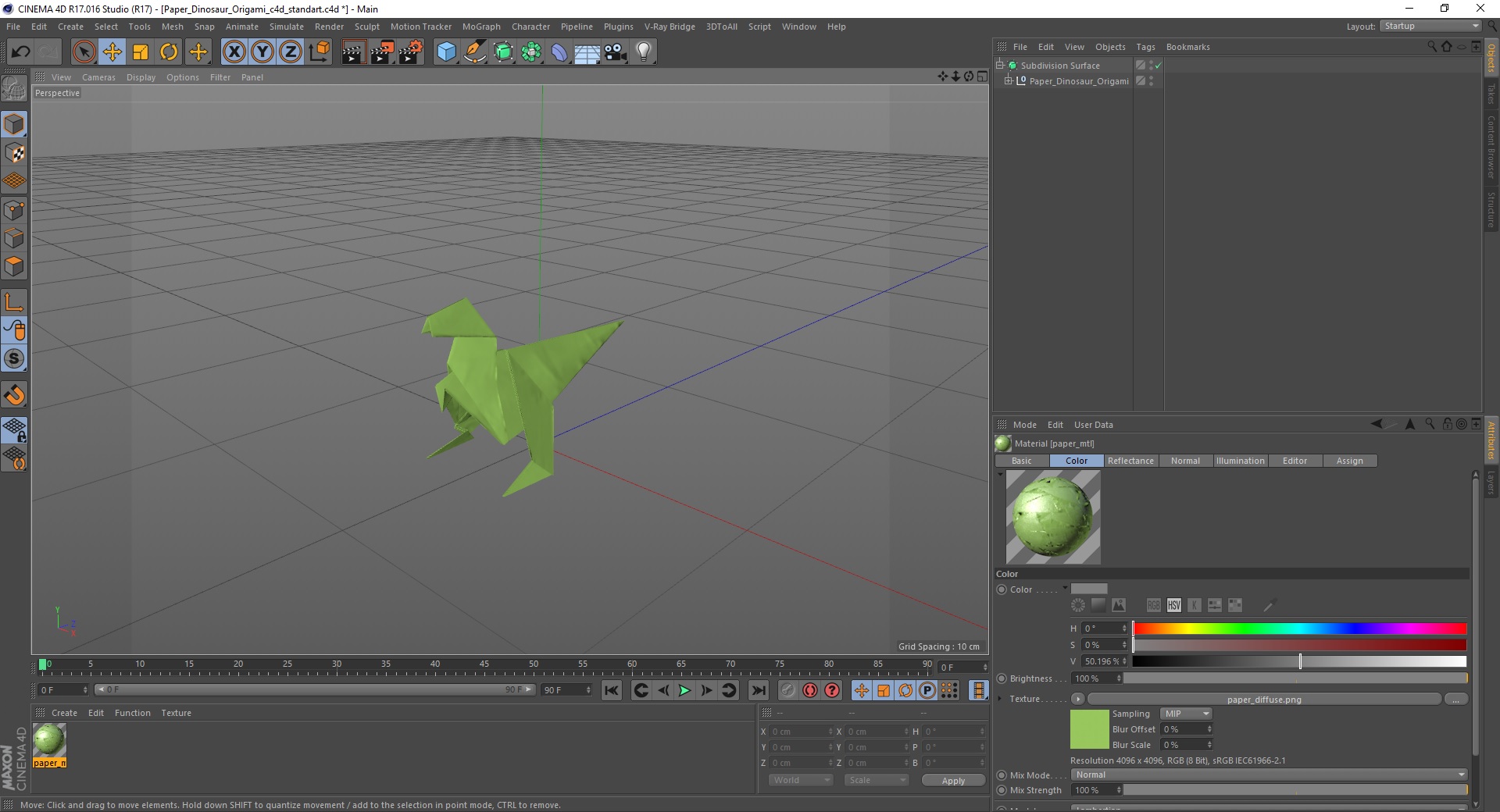Render the active view

click(x=353, y=52)
